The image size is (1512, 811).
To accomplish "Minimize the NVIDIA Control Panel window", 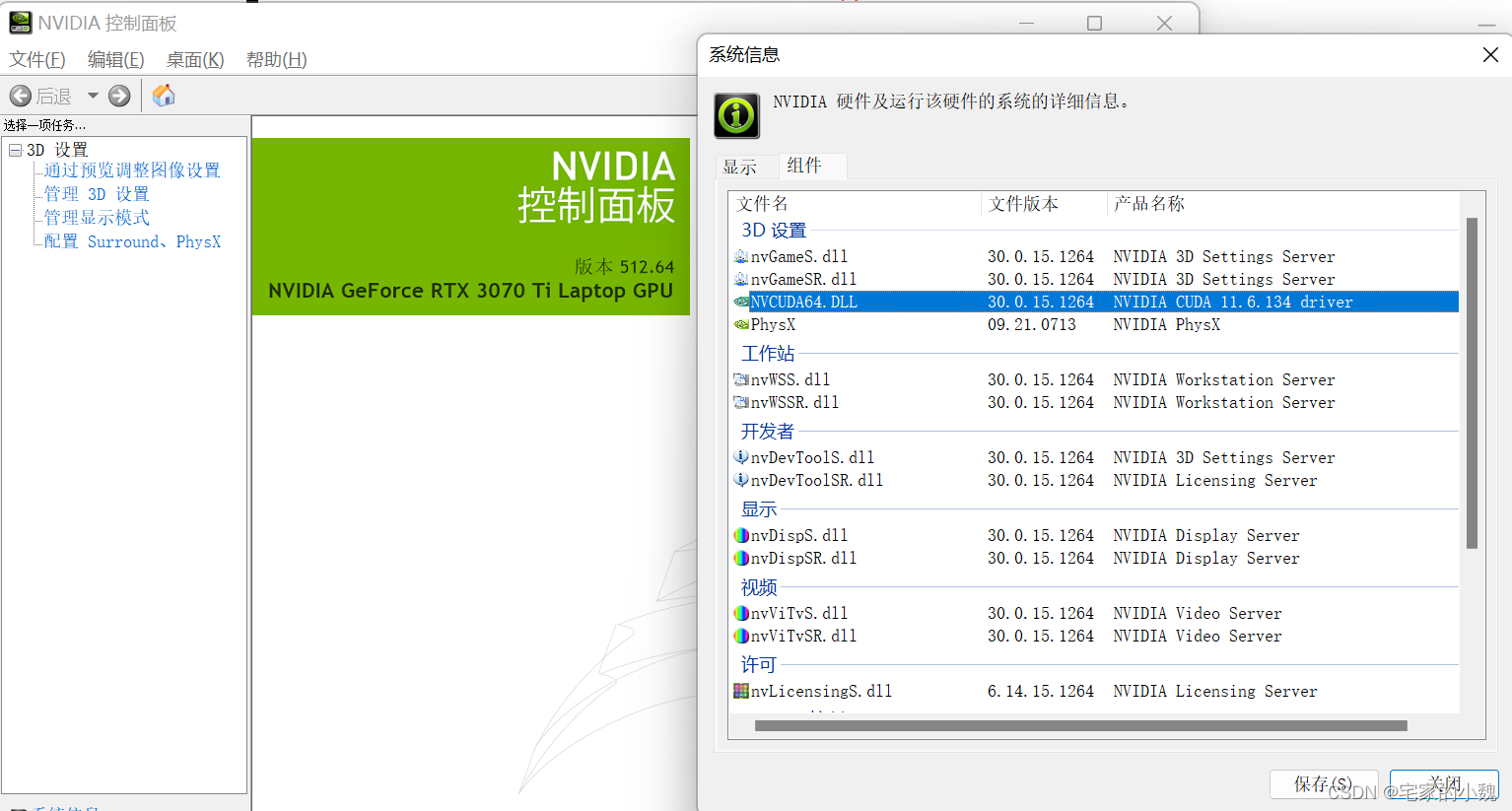I will click(x=1026, y=23).
